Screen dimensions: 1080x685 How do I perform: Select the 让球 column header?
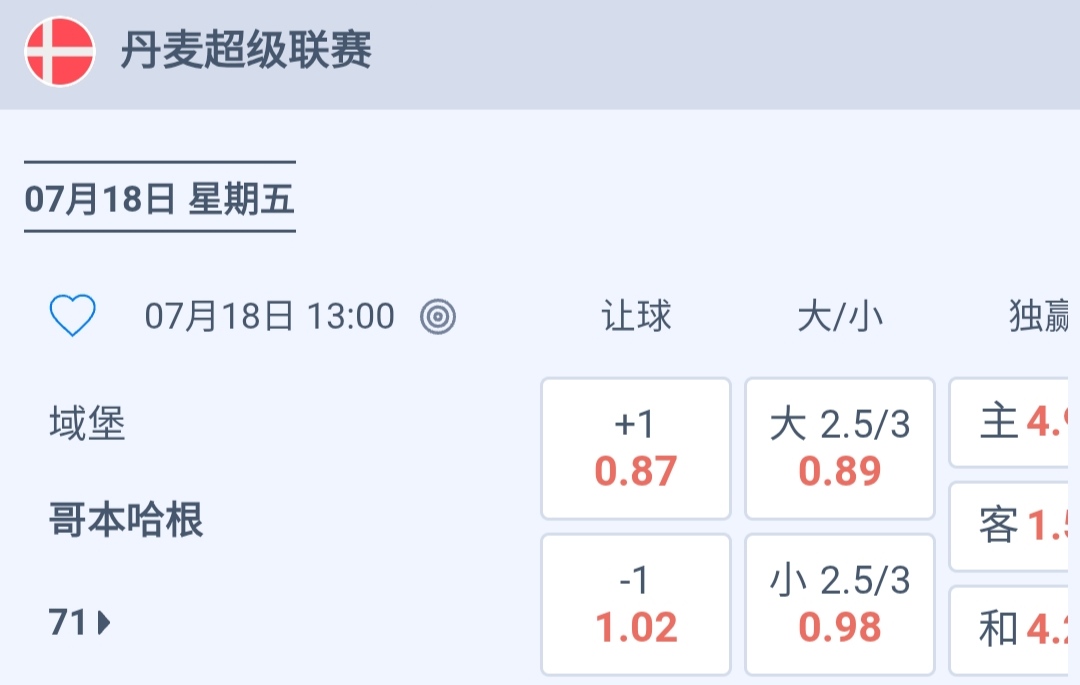coord(636,317)
